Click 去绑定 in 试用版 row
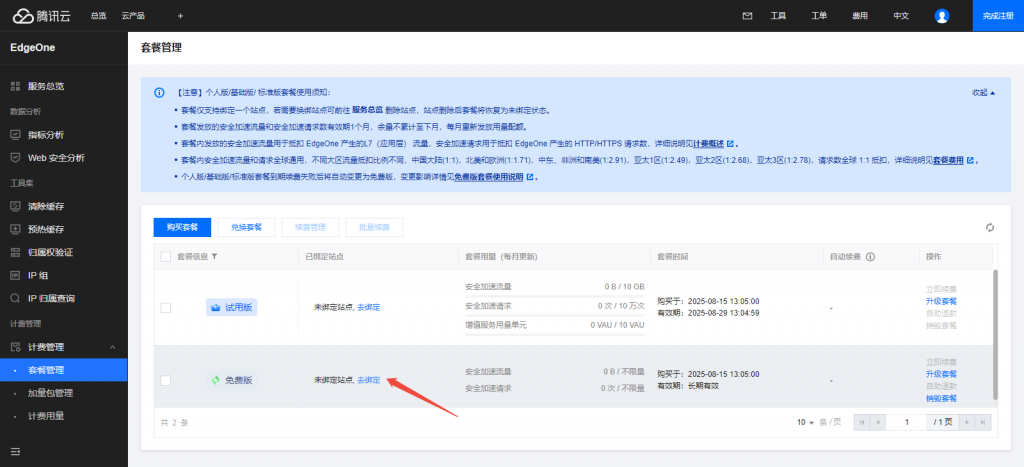Viewport: 1024px width, 467px height. tap(368, 307)
